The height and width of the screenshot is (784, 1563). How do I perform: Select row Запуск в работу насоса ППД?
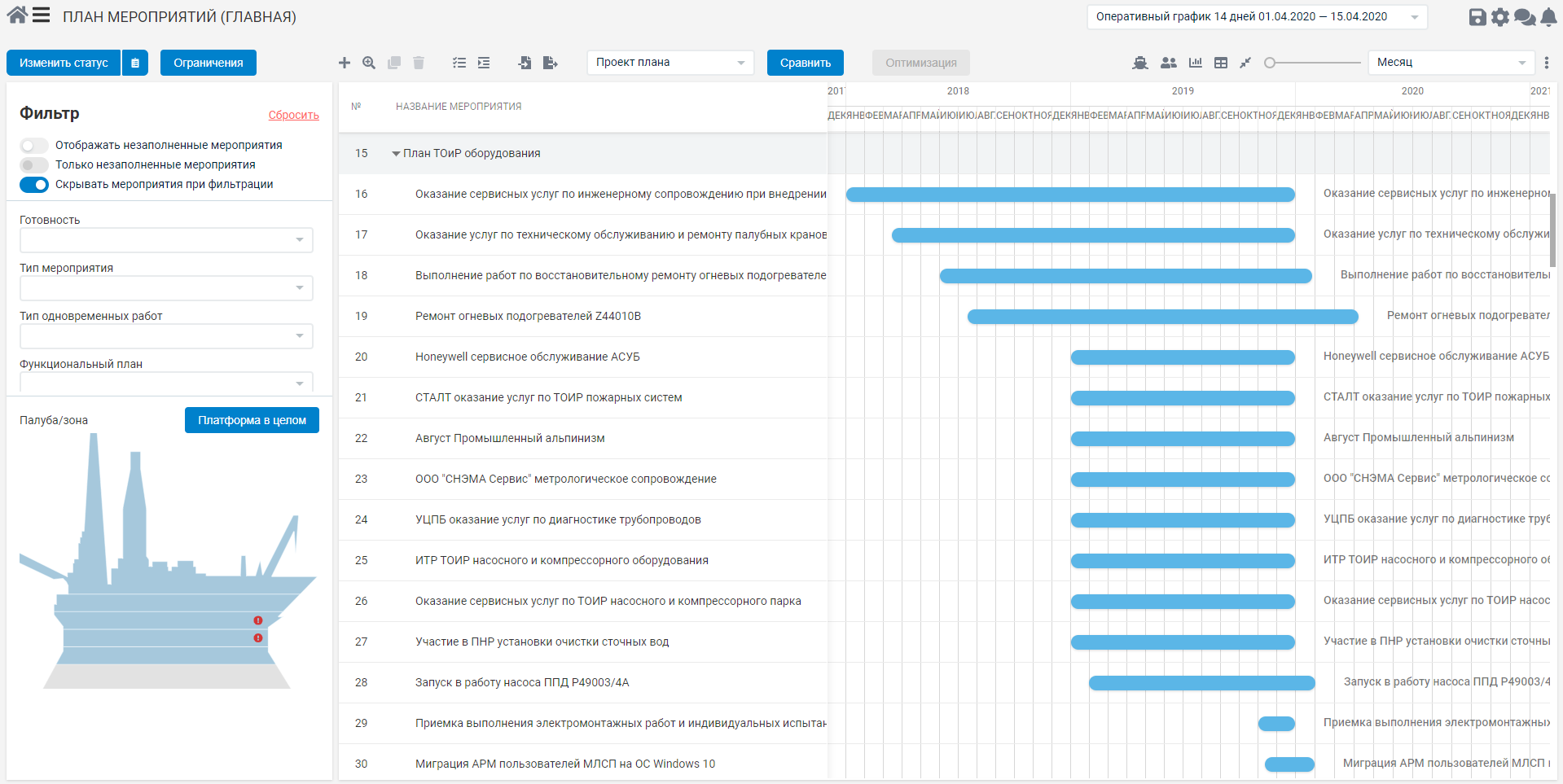coord(583,683)
